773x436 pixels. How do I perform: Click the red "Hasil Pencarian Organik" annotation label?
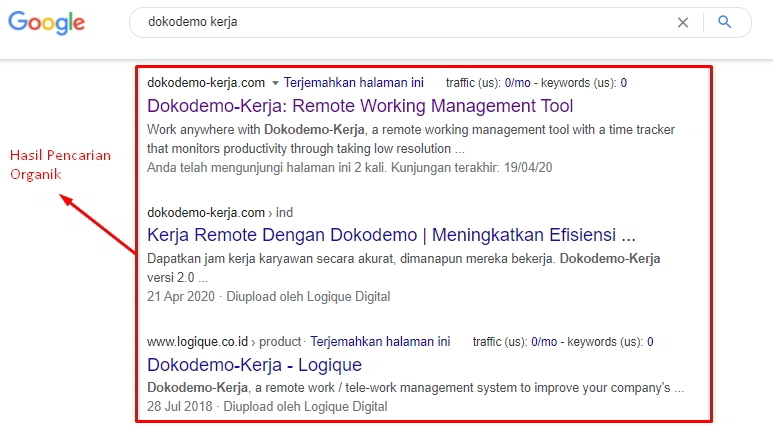(x=60, y=164)
